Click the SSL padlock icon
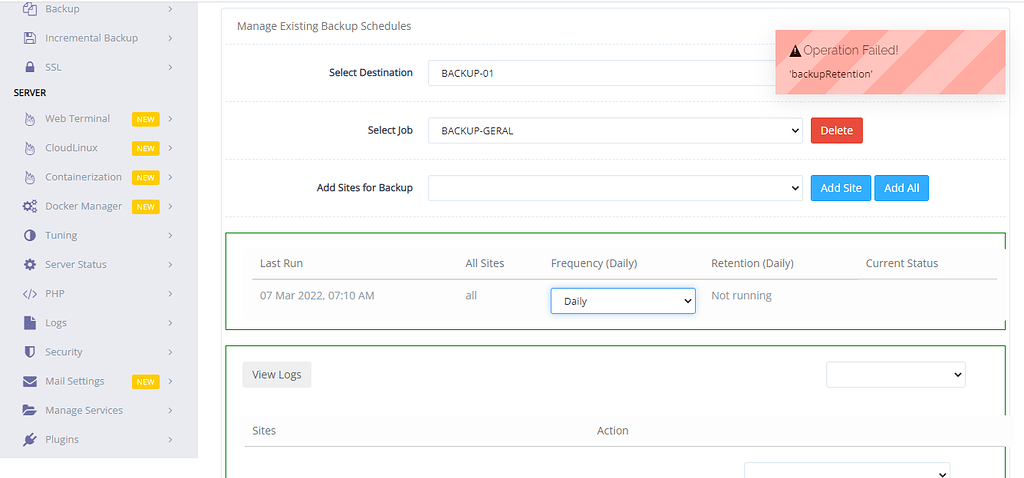This screenshot has width=1024, height=478. click(x=29, y=67)
